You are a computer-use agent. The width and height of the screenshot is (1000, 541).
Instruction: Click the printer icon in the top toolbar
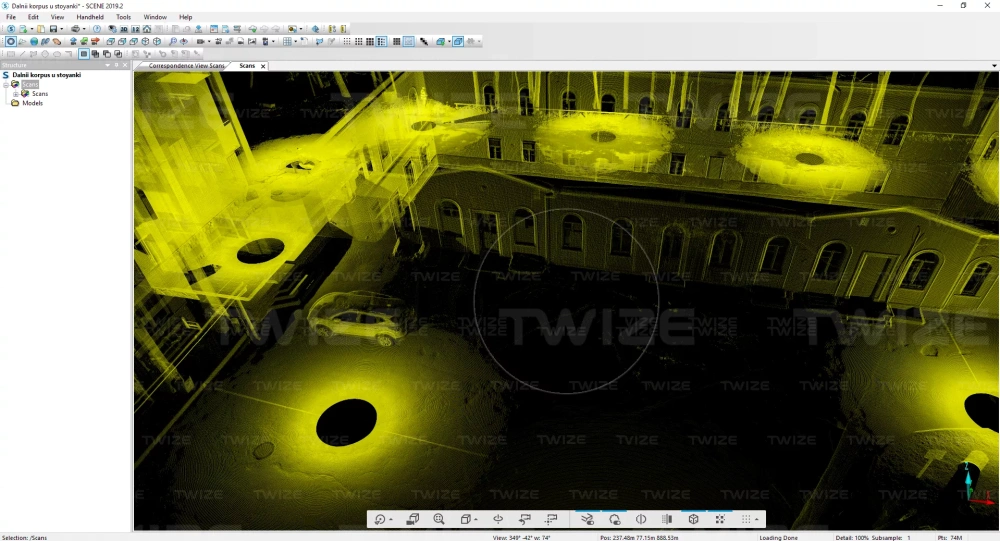pos(76,29)
